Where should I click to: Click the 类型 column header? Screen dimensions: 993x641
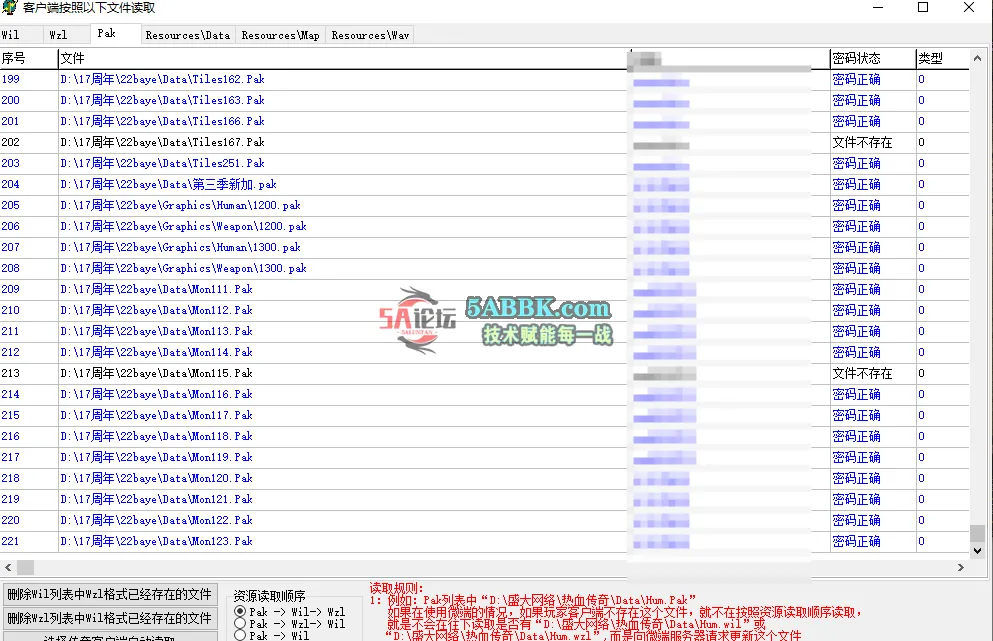click(x=942, y=58)
